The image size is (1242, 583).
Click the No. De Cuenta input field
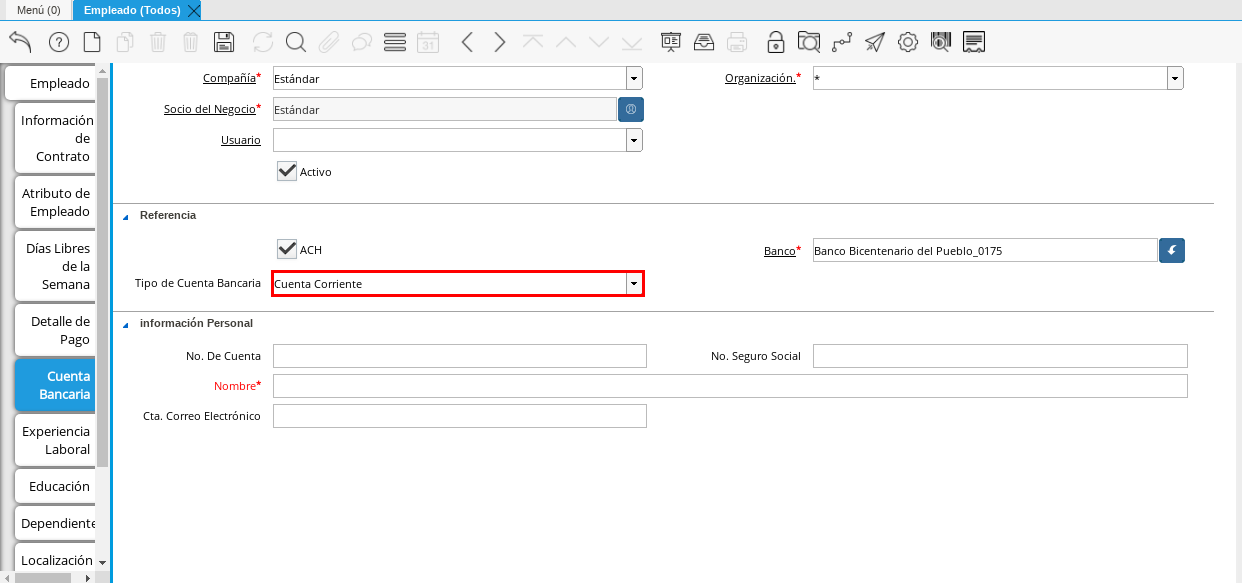pyautogui.click(x=460, y=356)
